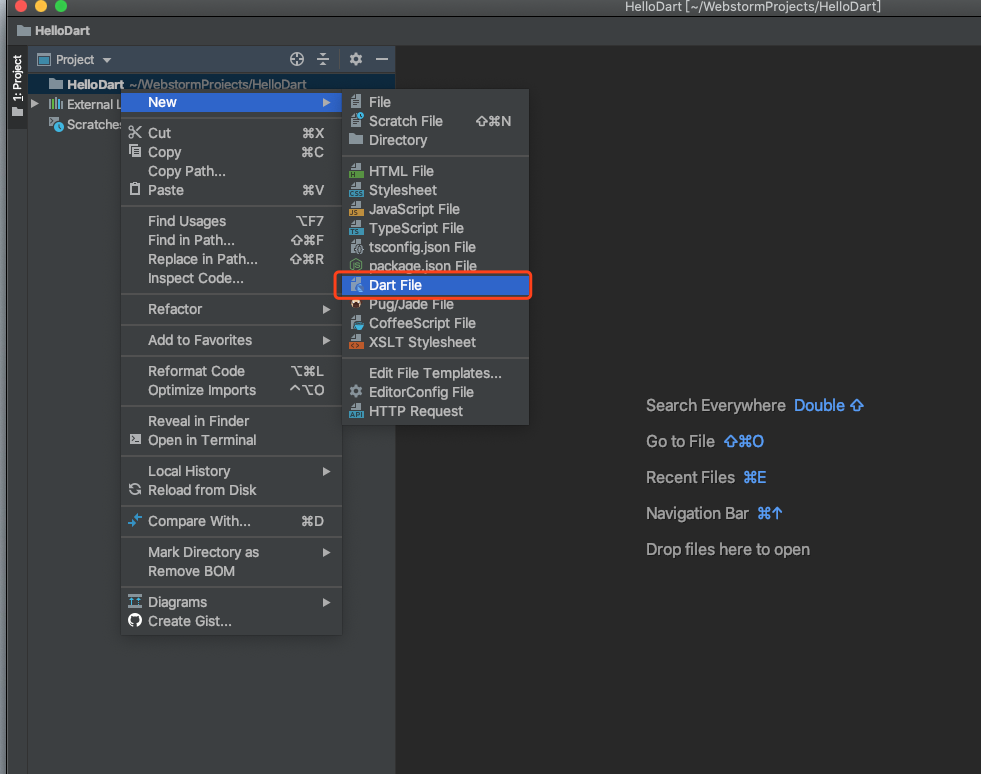
Task: Click the Recent Files ⌘E shortcut link
Action: (755, 477)
